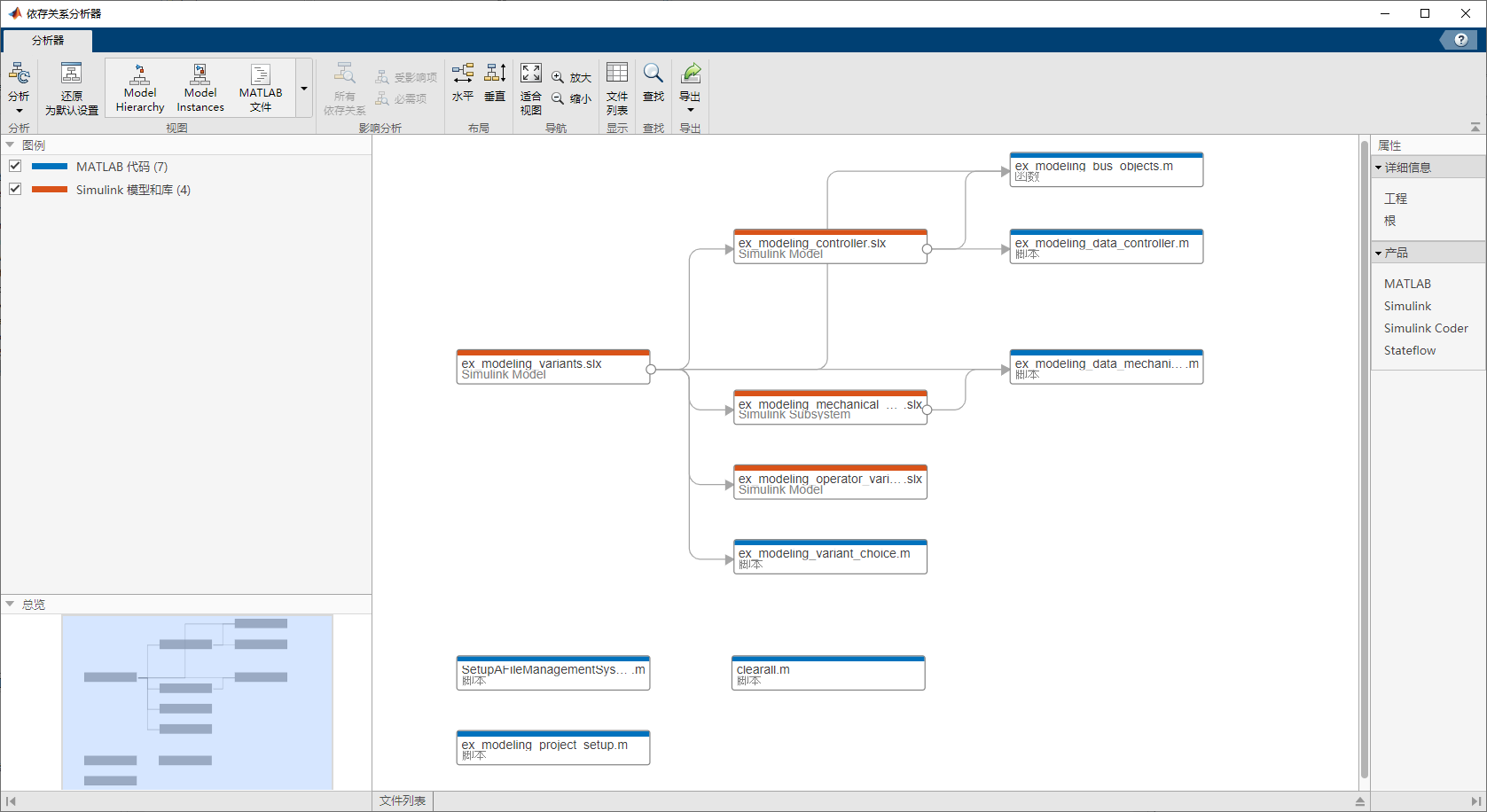Switch to the 文件列表 tab at bottom

point(401,800)
